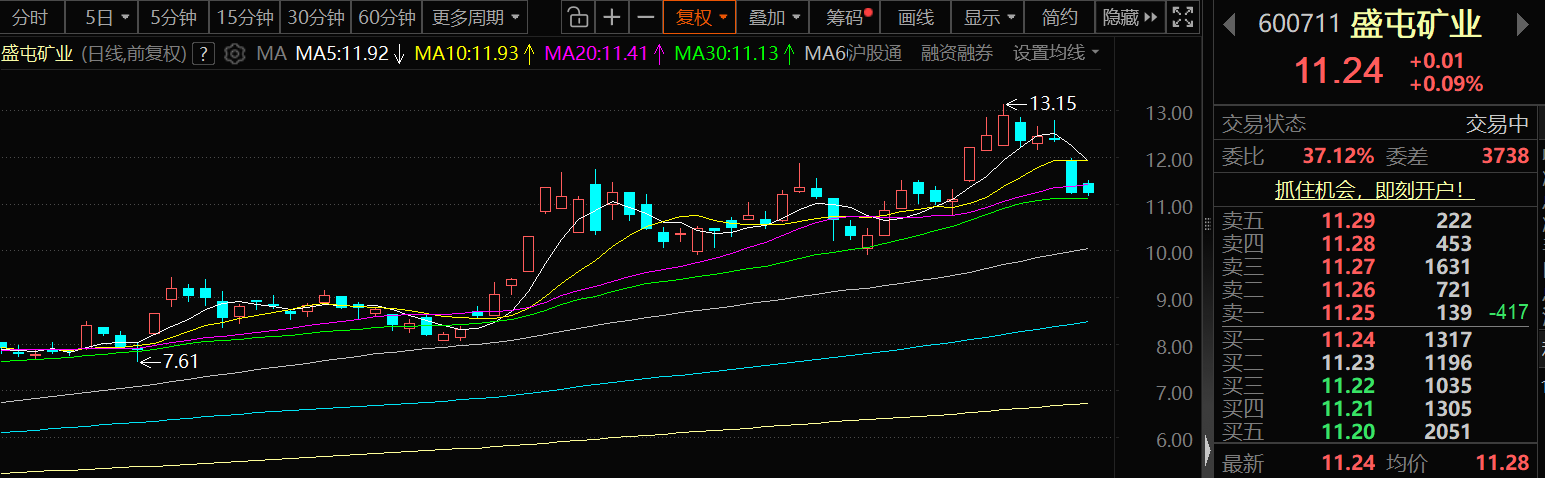This screenshot has width=1545, height=478.
Task: Zoom in chart with plus icon
Action: (612, 17)
